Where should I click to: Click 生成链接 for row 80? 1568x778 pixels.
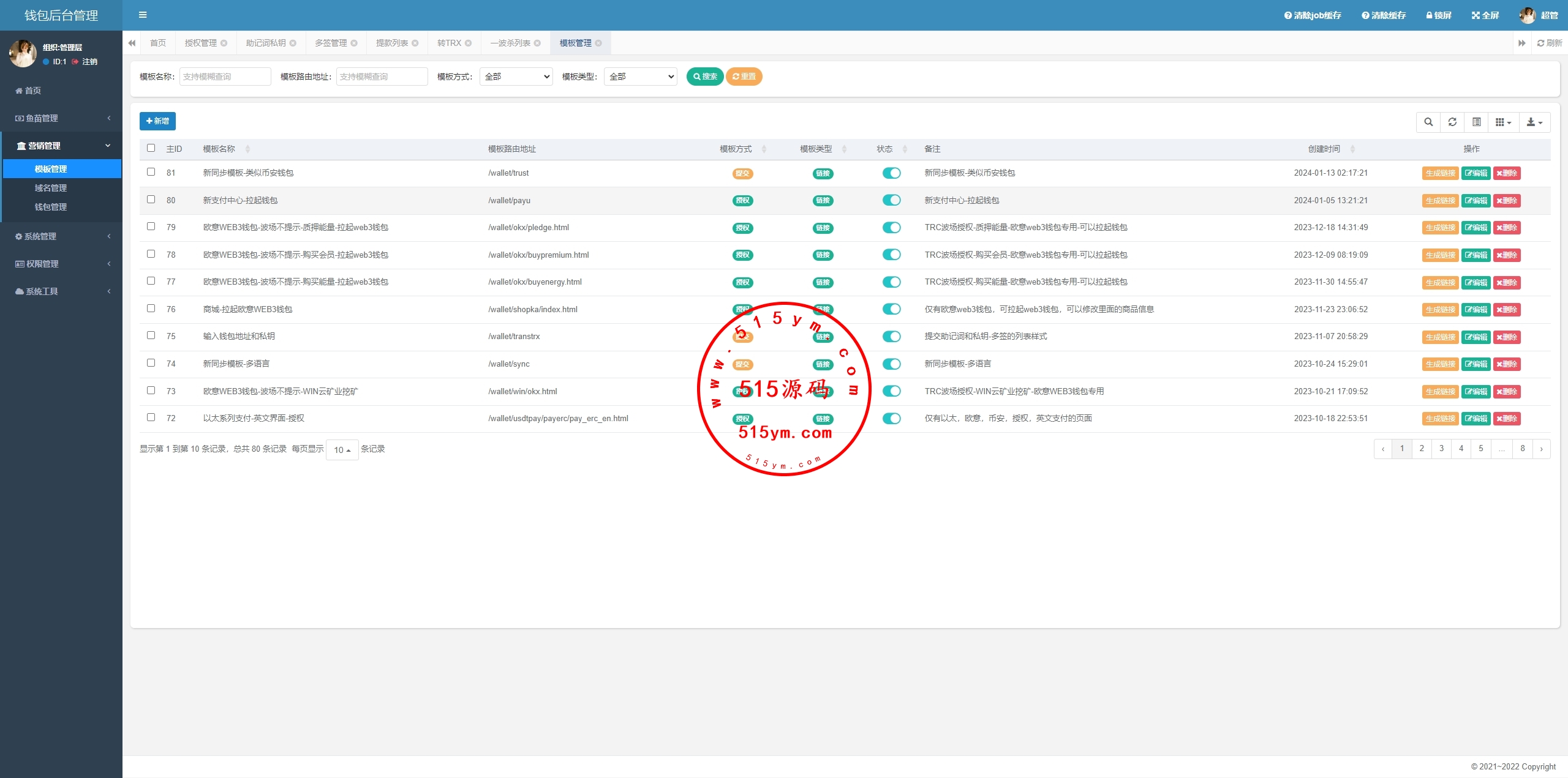point(1440,201)
